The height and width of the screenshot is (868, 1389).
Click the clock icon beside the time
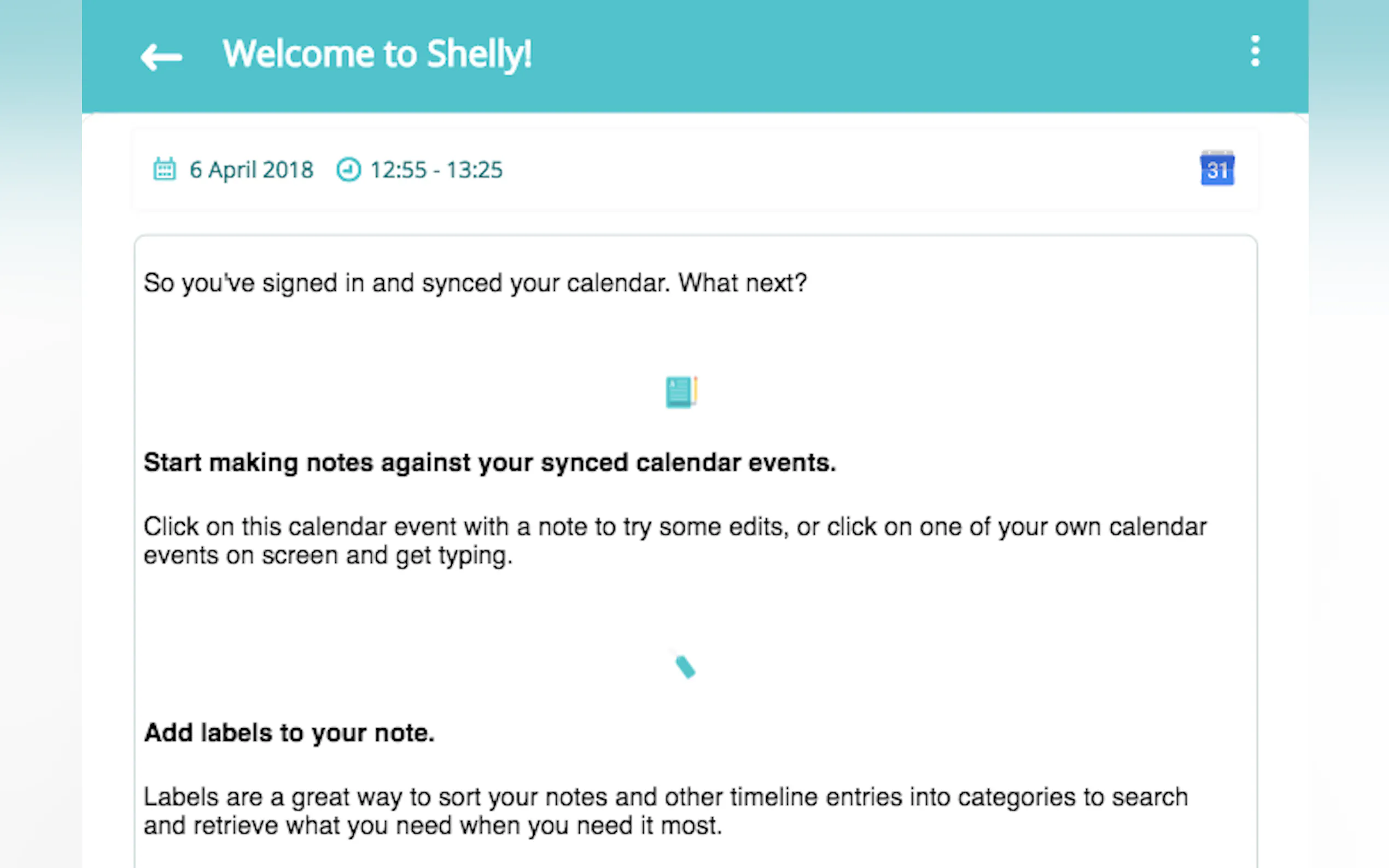348,169
